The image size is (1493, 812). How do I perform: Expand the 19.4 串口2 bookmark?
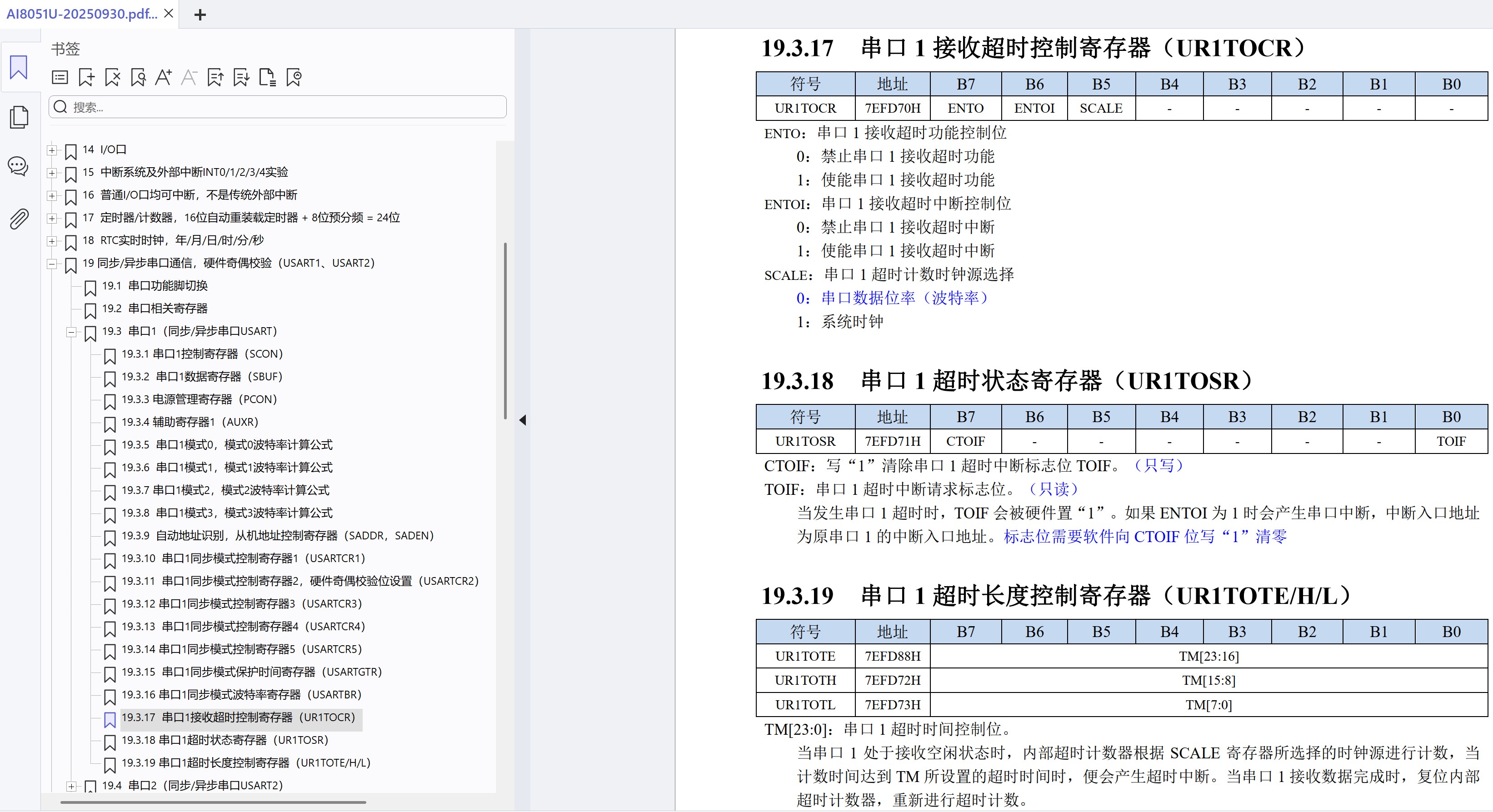pos(72,787)
